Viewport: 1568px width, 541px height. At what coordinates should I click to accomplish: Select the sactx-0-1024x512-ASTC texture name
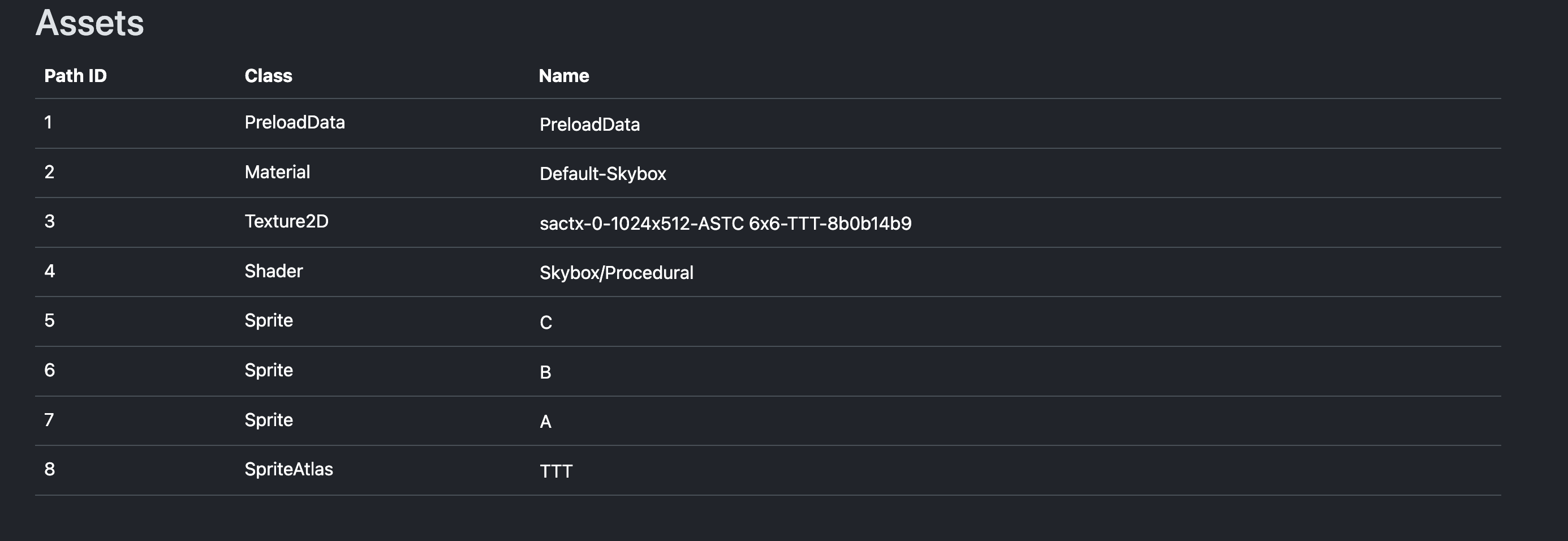(726, 223)
